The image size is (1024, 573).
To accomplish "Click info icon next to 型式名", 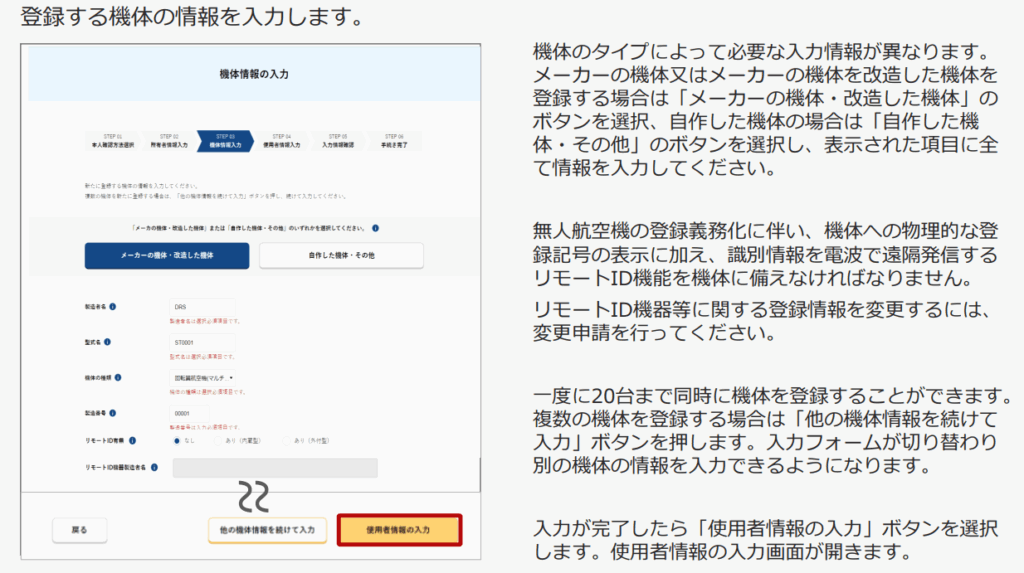I will (107, 342).
